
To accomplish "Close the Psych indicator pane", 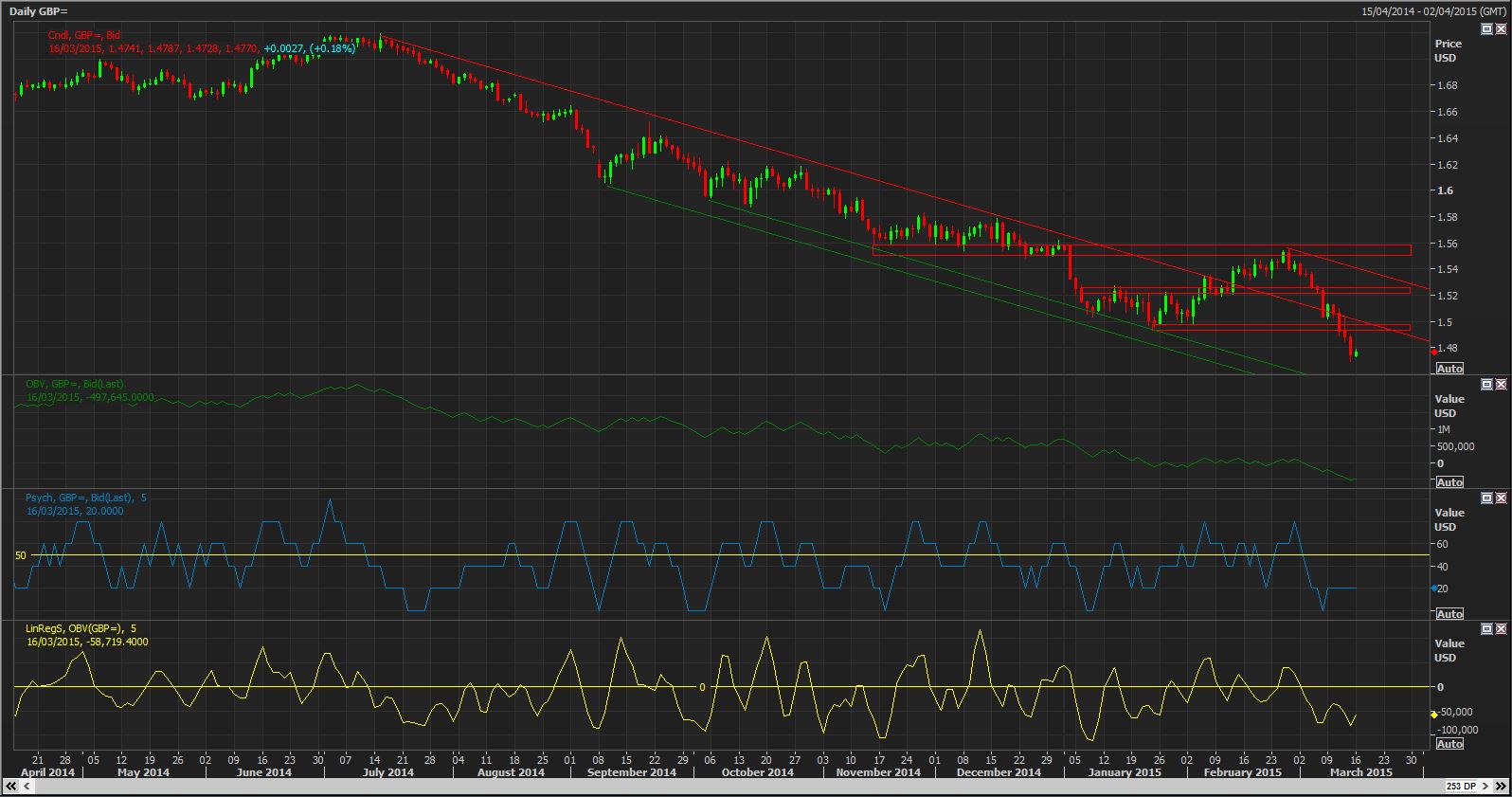I will click(1501, 498).
